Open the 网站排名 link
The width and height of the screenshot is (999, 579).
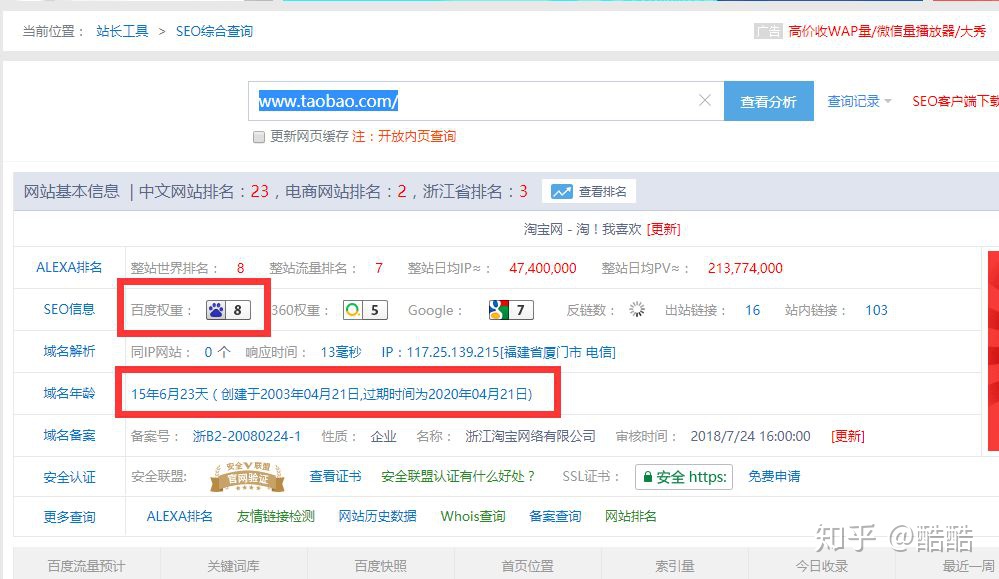631,516
